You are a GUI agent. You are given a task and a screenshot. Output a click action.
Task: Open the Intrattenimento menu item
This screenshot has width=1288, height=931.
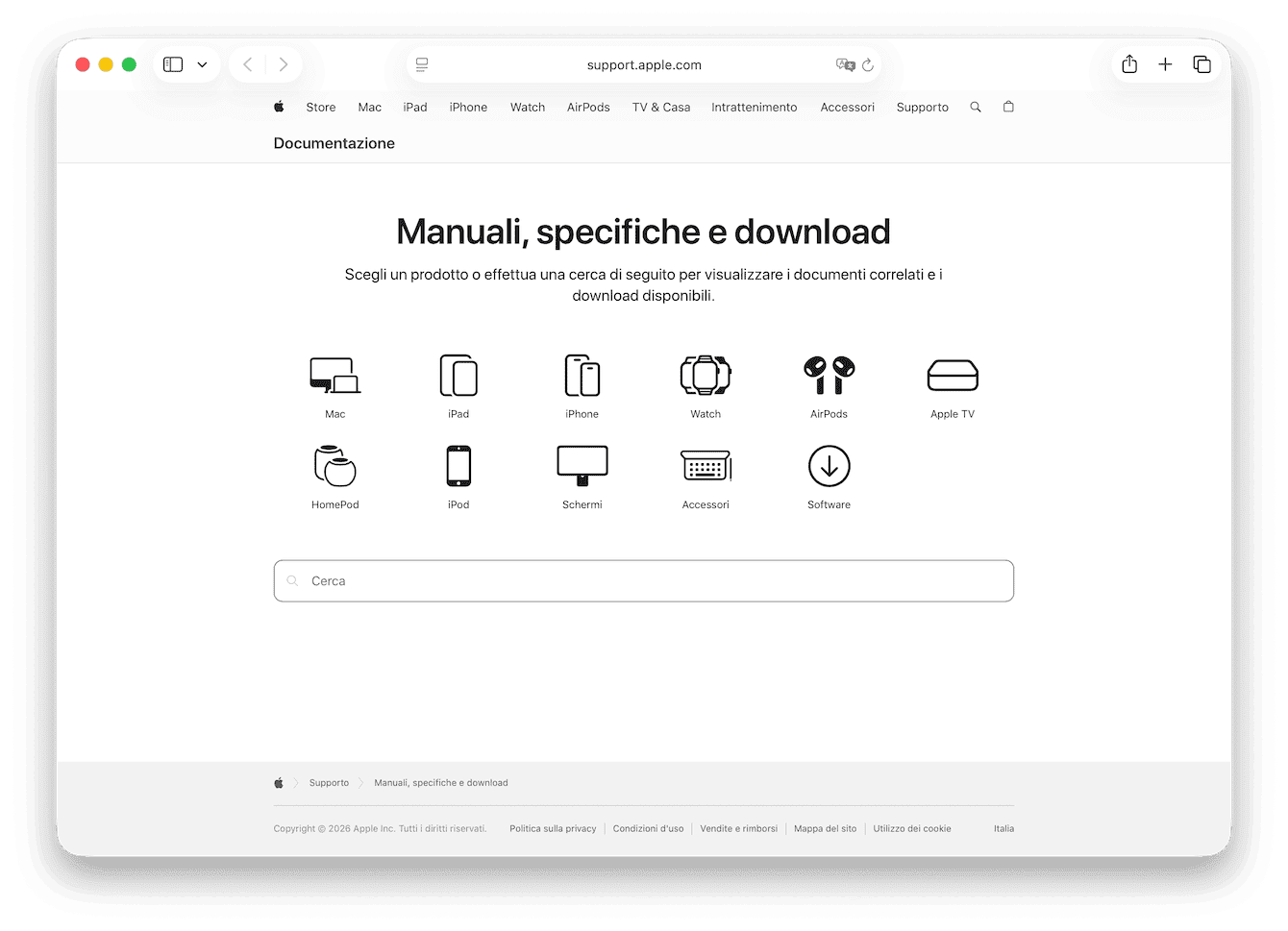click(755, 108)
